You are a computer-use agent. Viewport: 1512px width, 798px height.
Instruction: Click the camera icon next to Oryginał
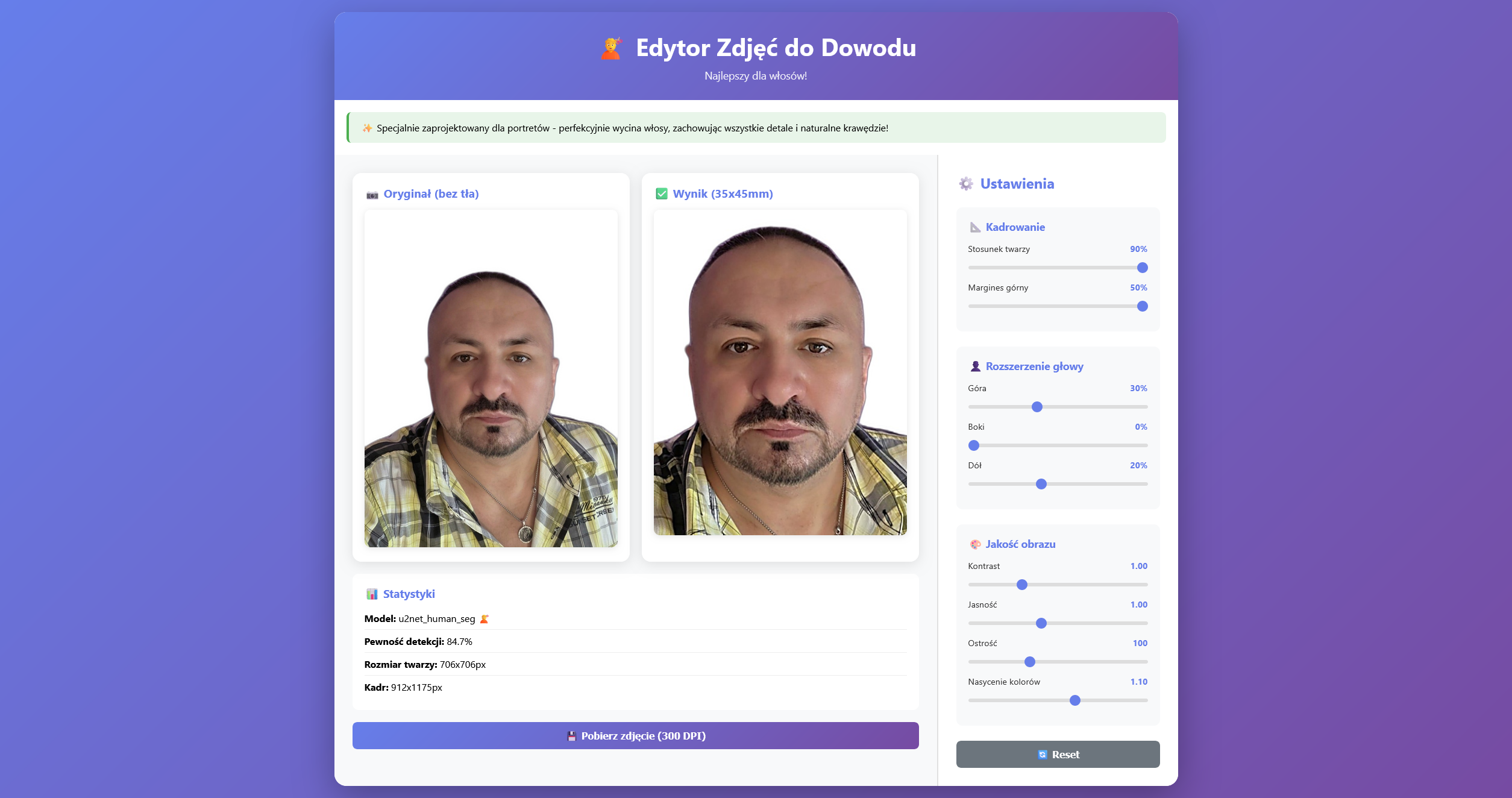(x=372, y=194)
